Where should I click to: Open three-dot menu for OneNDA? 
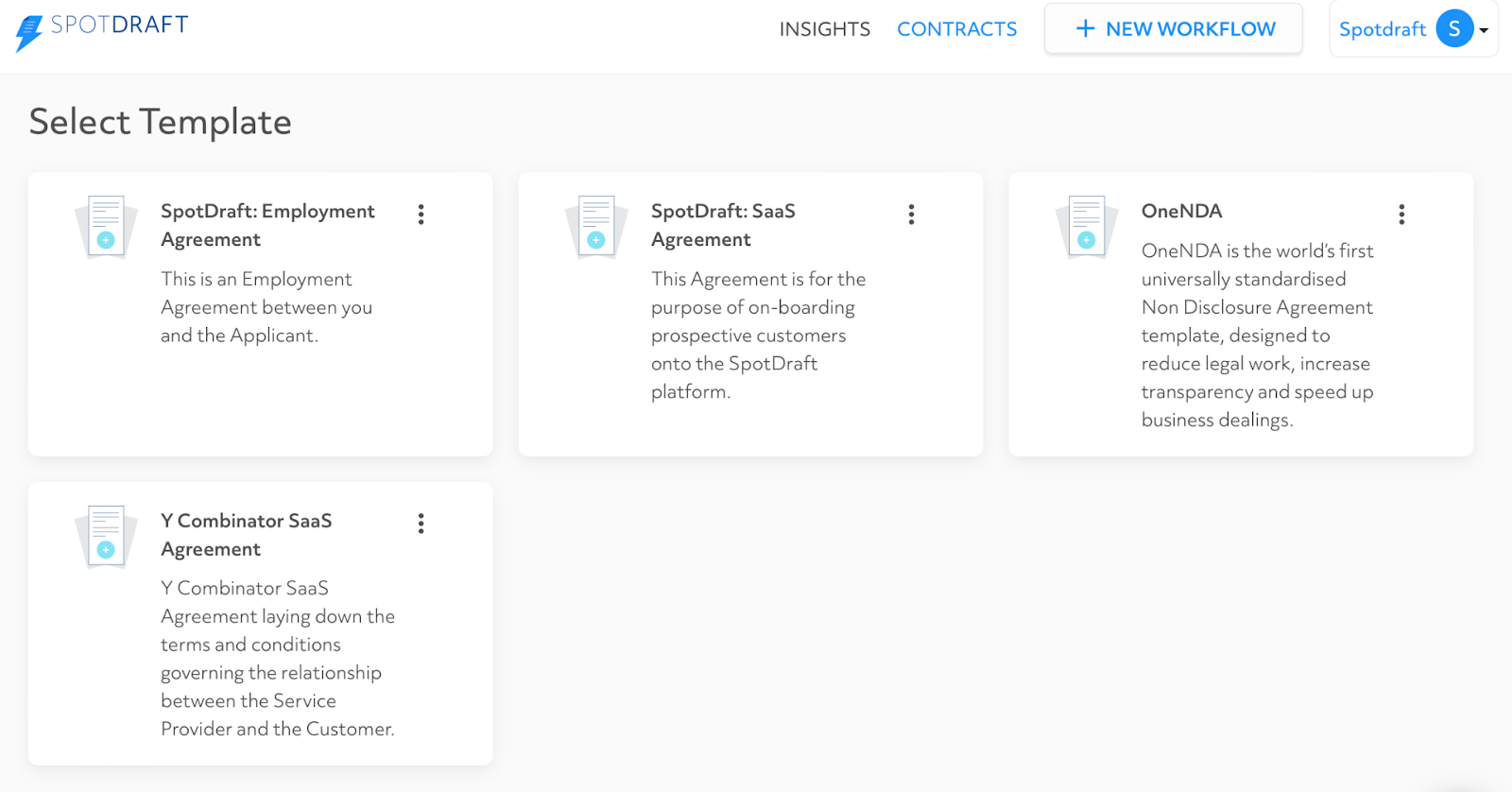(1402, 215)
